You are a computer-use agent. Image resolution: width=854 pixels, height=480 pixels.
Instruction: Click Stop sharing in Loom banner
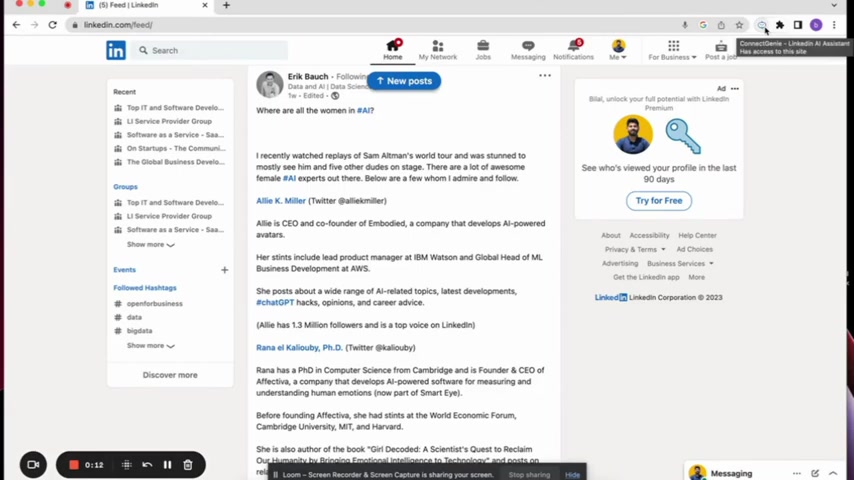[x=529, y=475]
